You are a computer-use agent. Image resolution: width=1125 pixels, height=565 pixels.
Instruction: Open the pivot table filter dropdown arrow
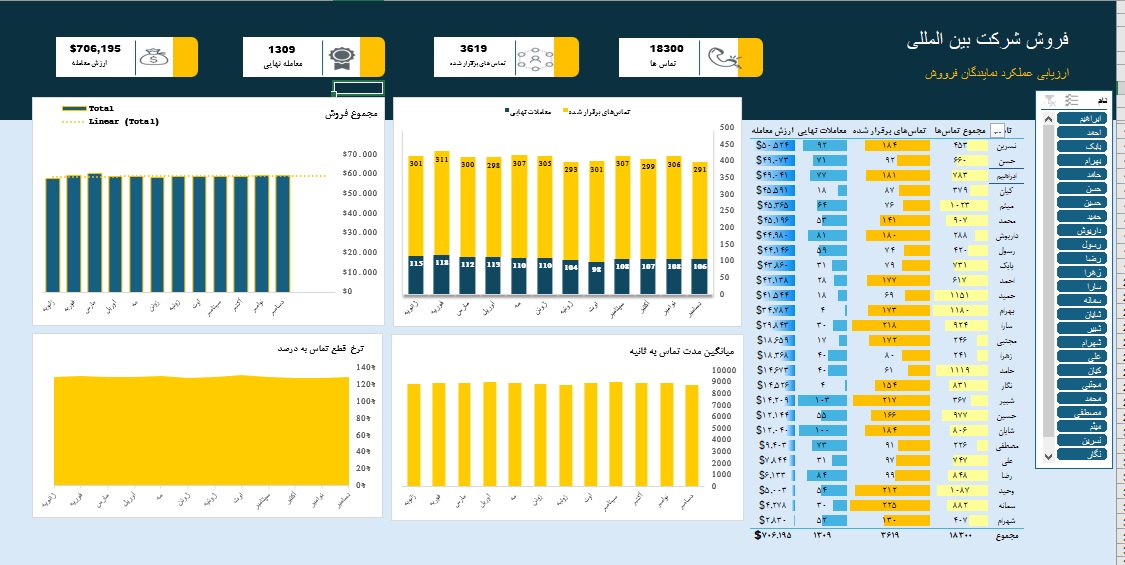(997, 131)
